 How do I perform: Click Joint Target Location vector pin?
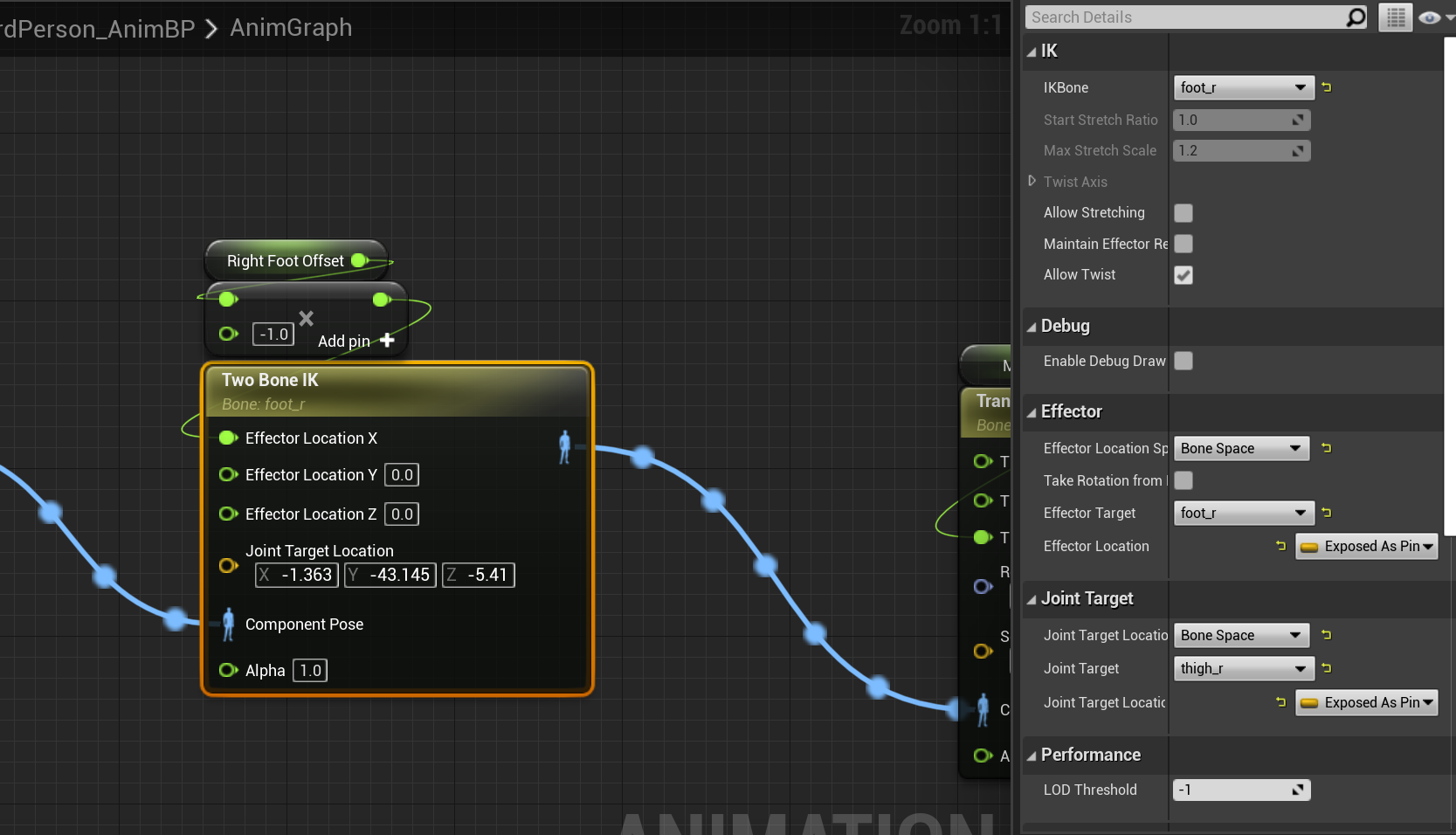pyautogui.click(x=228, y=565)
